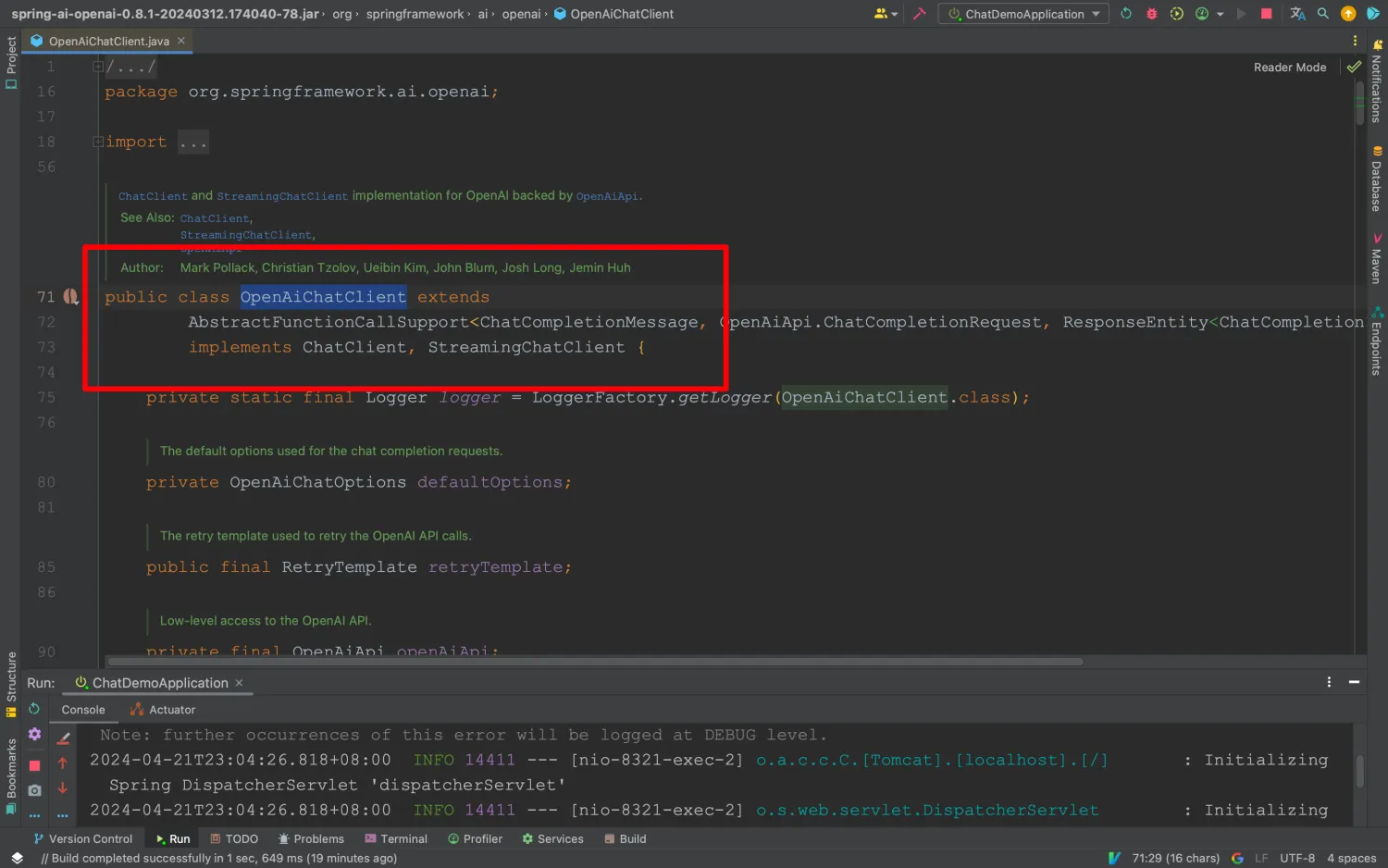The image size is (1388, 868).
Task: Open the ChatDemoApplication run configuration dropdown
Action: coord(1023,14)
